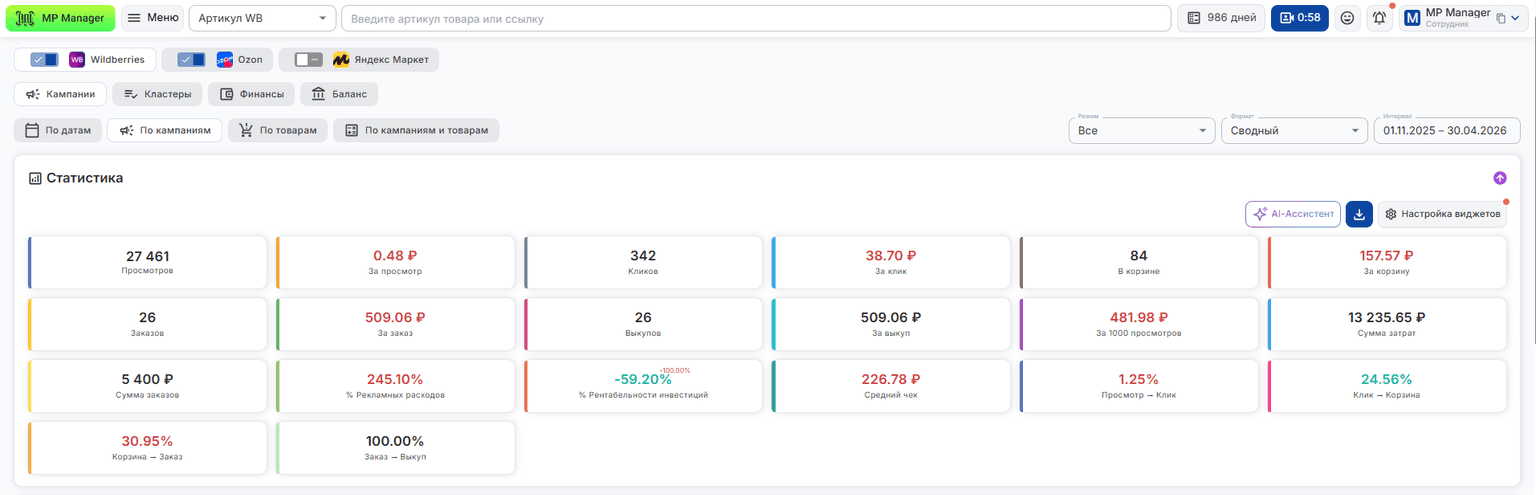Copy icon next to MP Manager profile
The image size is (1536, 495).
(1500, 18)
